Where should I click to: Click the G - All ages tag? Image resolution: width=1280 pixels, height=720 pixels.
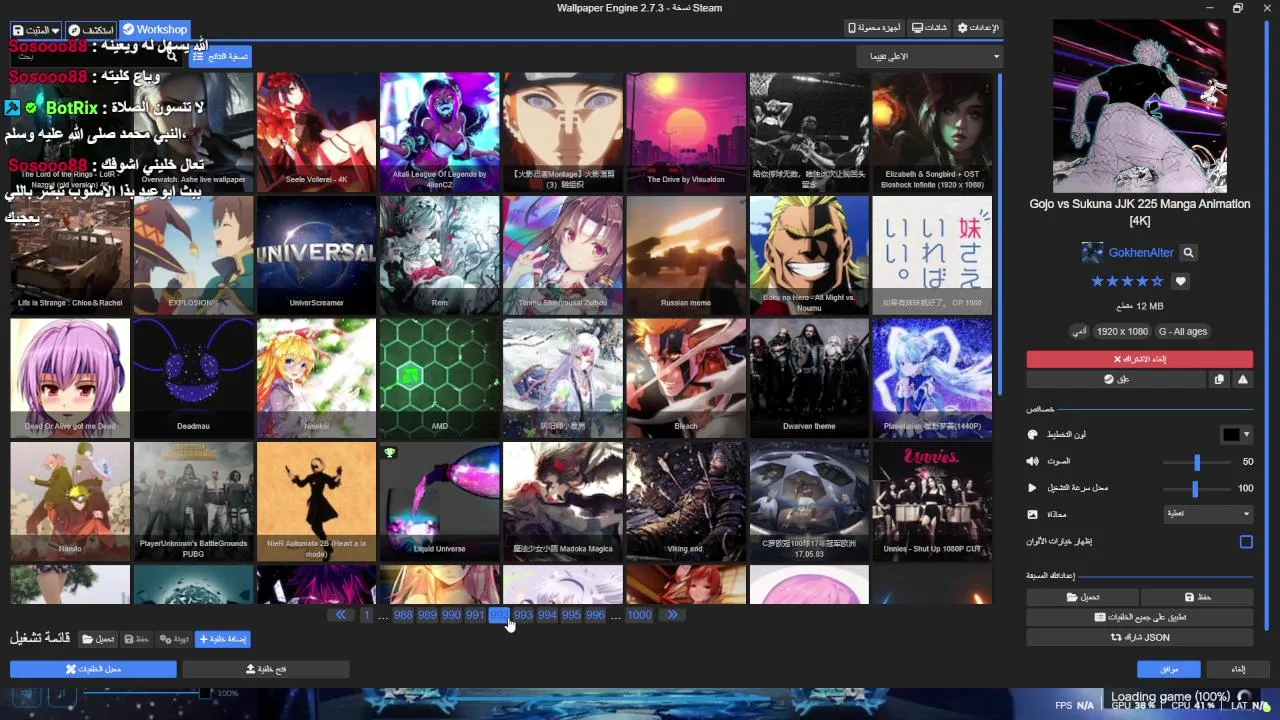(x=1183, y=331)
